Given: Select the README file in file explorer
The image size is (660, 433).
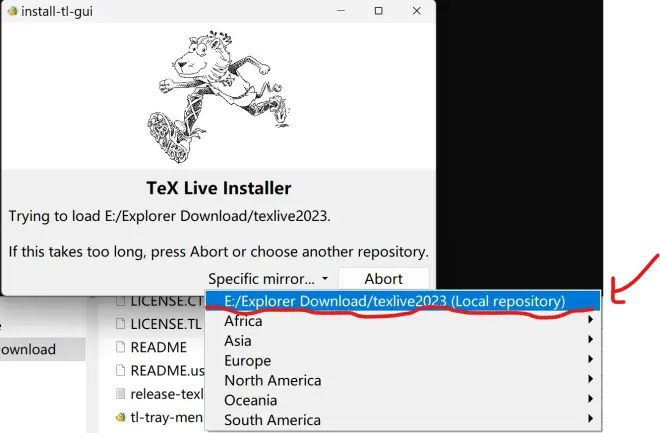Looking at the screenshot, I should pyautogui.click(x=151, y=347).
